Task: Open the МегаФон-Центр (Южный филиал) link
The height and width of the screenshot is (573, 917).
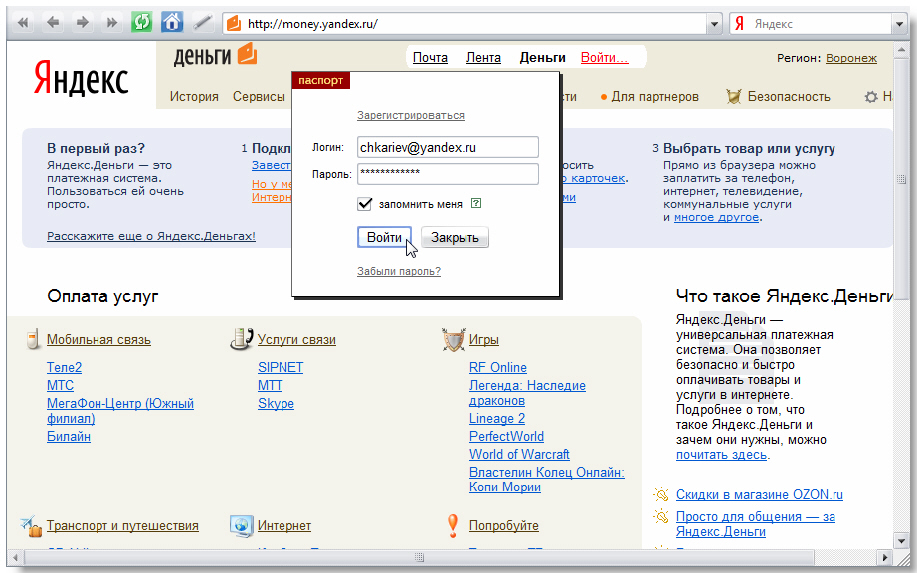Action: 120,410
